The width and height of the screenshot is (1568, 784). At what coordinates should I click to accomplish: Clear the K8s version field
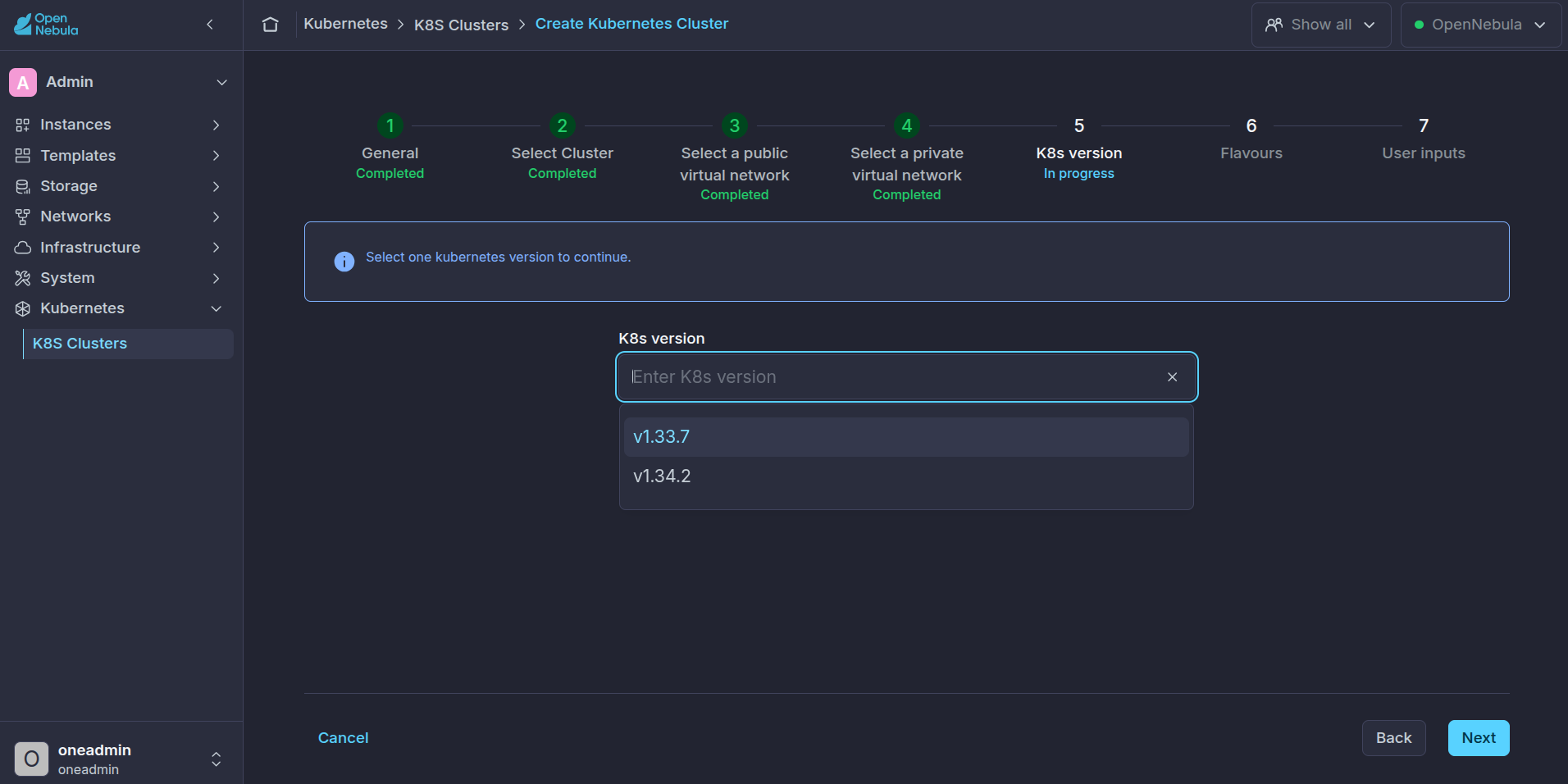(x=1173, y=377)
